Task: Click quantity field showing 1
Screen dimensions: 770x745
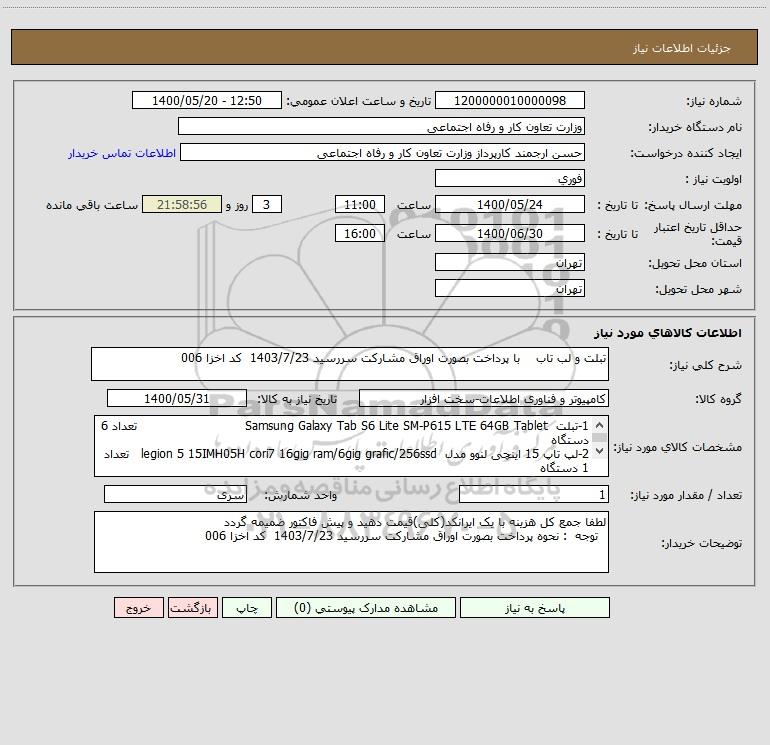Action: point(534,495)
